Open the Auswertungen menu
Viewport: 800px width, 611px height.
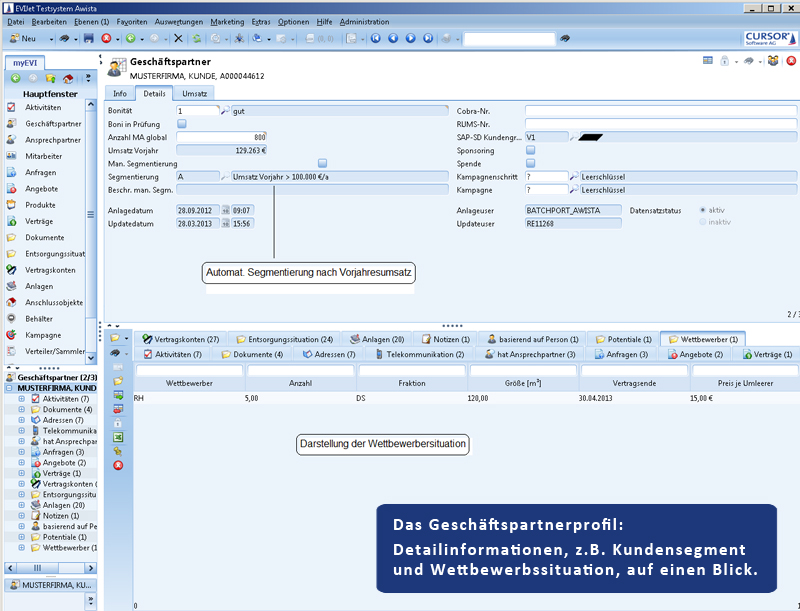[179, 21]
